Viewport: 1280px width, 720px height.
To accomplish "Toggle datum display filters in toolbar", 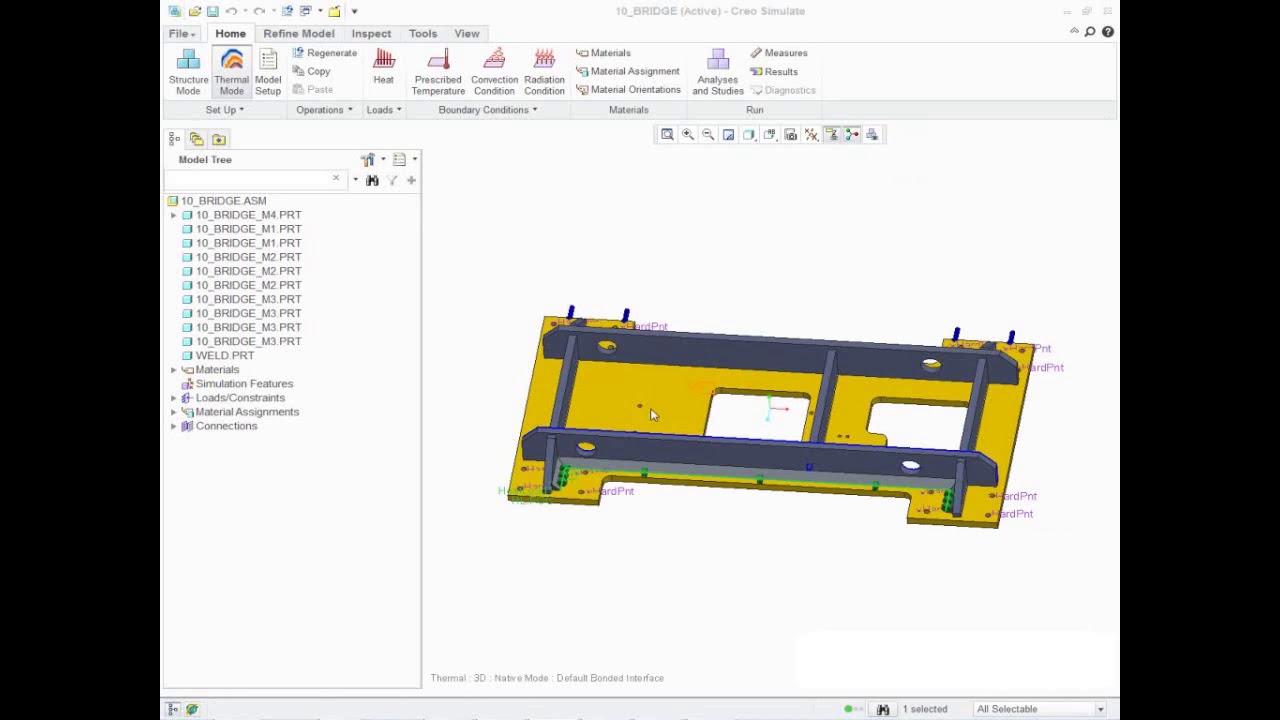I will point(811,135).
